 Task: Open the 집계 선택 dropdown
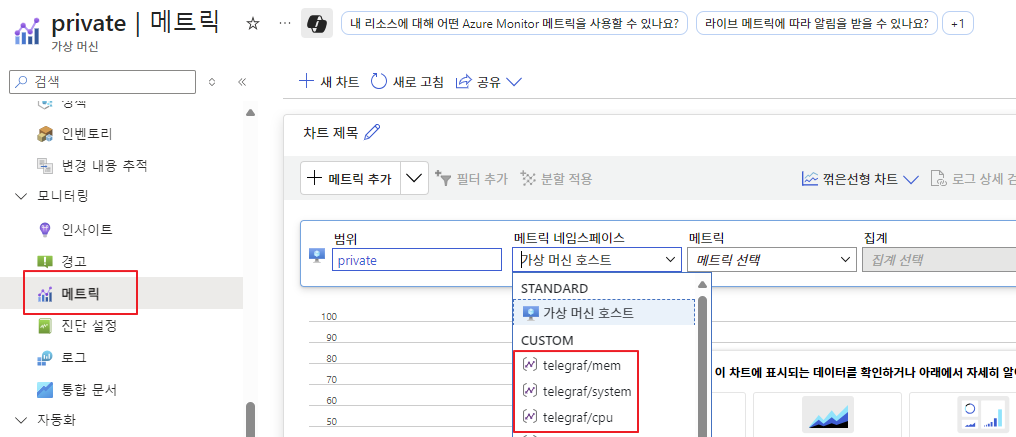[x=939, y=260]
